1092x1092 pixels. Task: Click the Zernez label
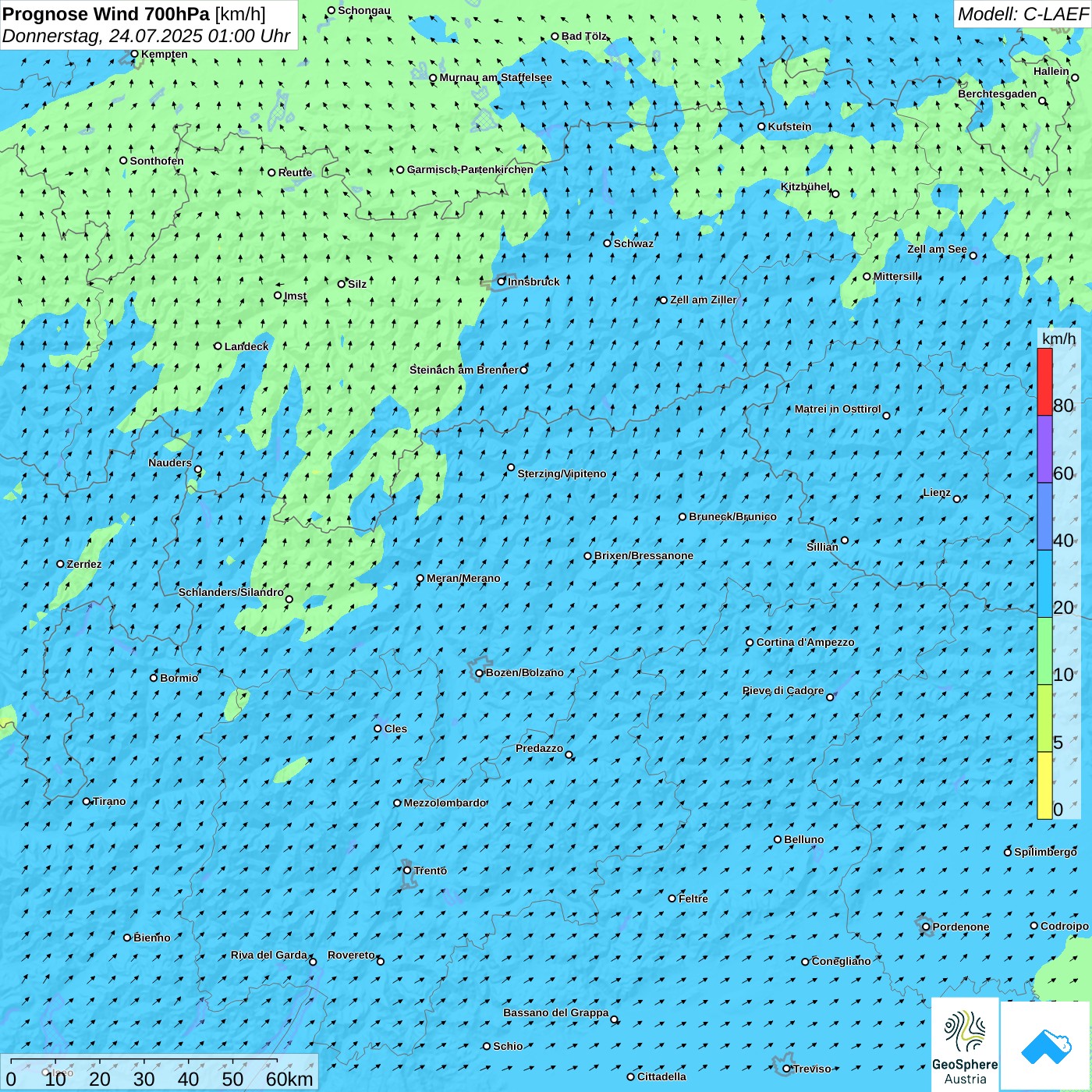point(84,564)
